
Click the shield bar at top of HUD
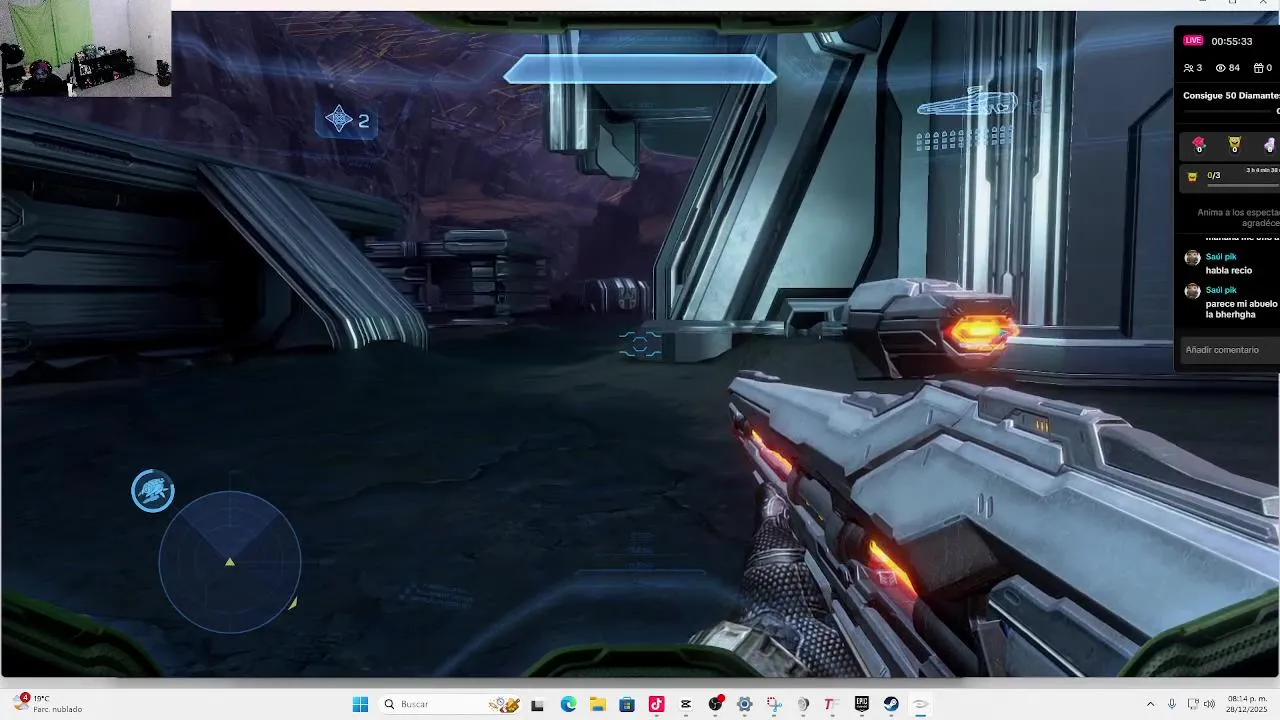[x=640, y=69]
